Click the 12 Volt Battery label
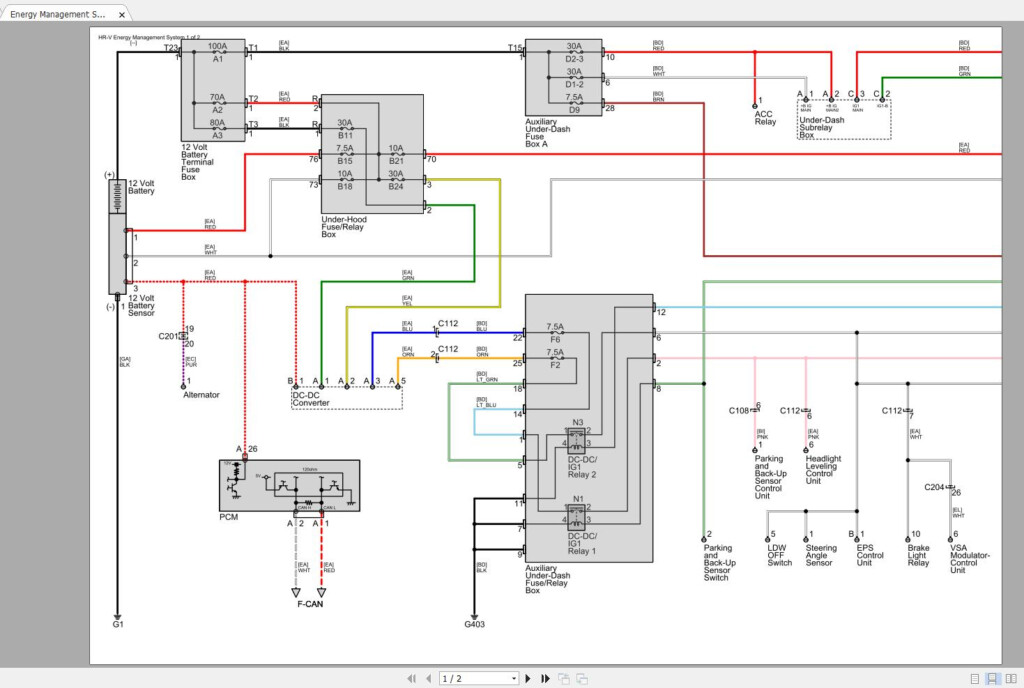This screenshot has width=1024, height=688. tap(141, 187)
